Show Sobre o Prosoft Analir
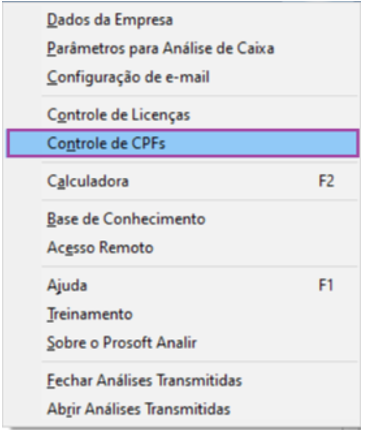The image size is (365, 430). coord(183,343)
